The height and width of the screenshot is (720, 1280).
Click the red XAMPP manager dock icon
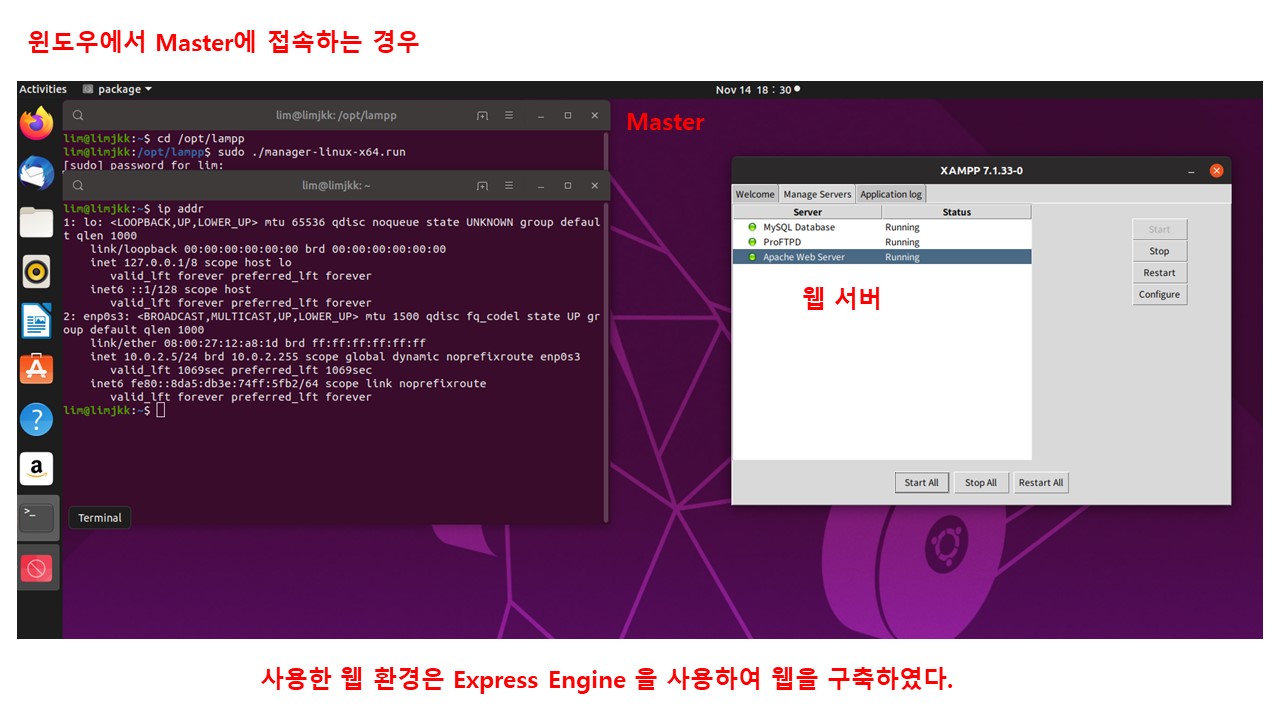tap(37, 568)
